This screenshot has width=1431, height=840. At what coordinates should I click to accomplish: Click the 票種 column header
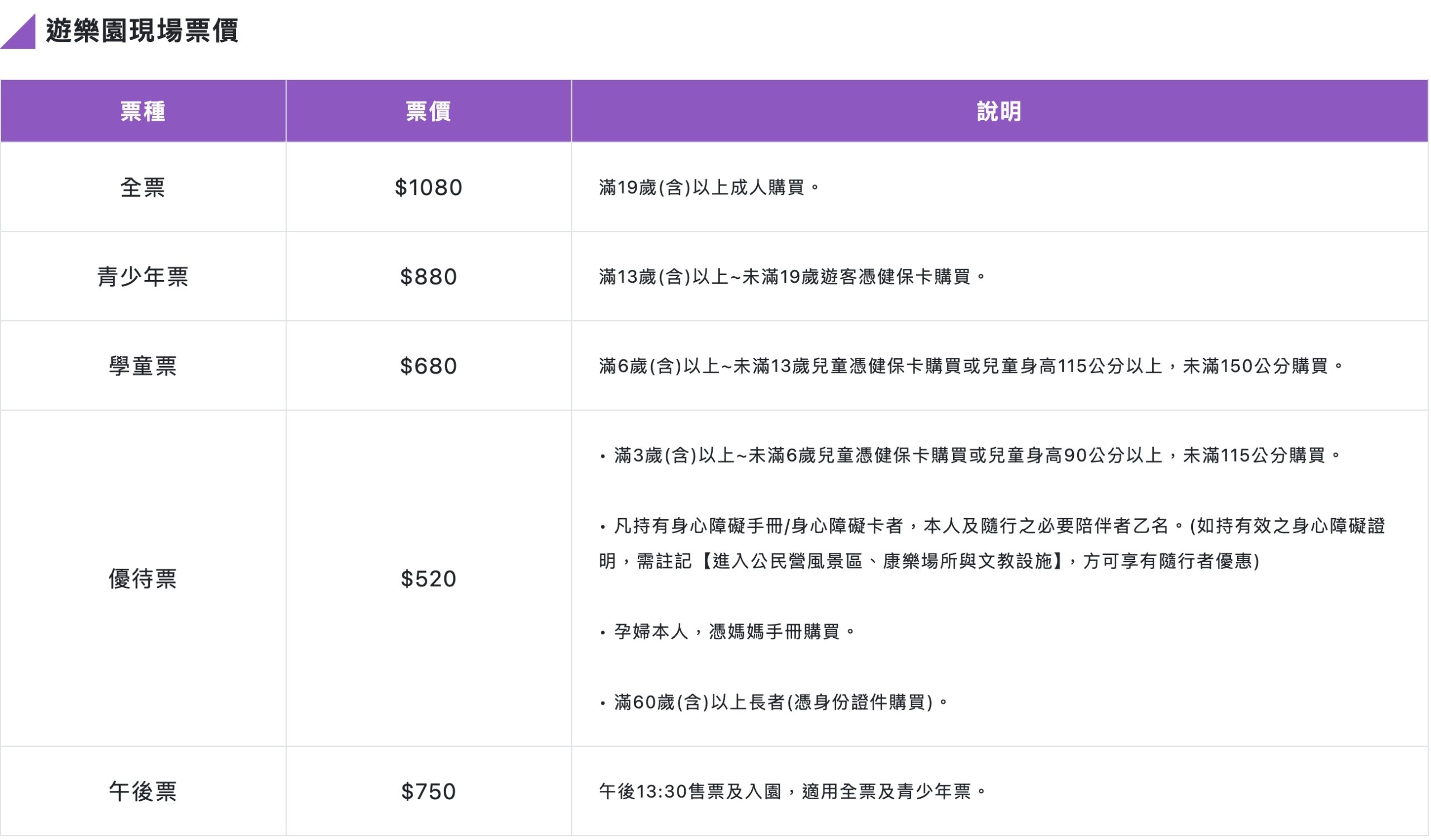click(143, 111)
